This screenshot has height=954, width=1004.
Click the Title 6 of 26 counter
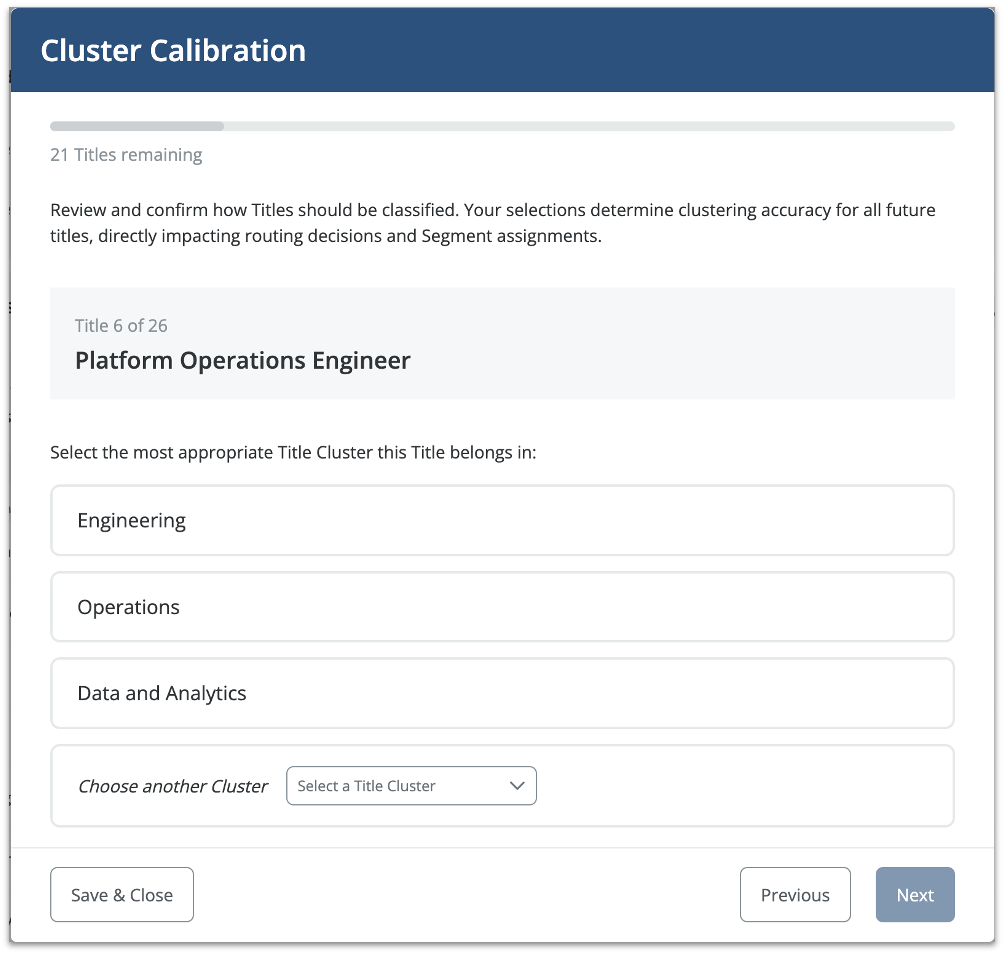tap(121, 326)
